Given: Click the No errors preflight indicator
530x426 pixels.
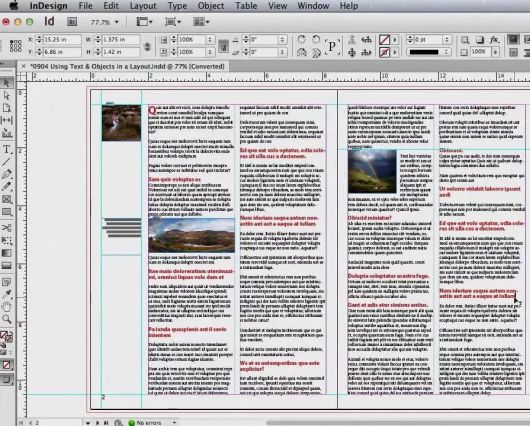Looking at the screenshot, I should click(x=145, y=423).
